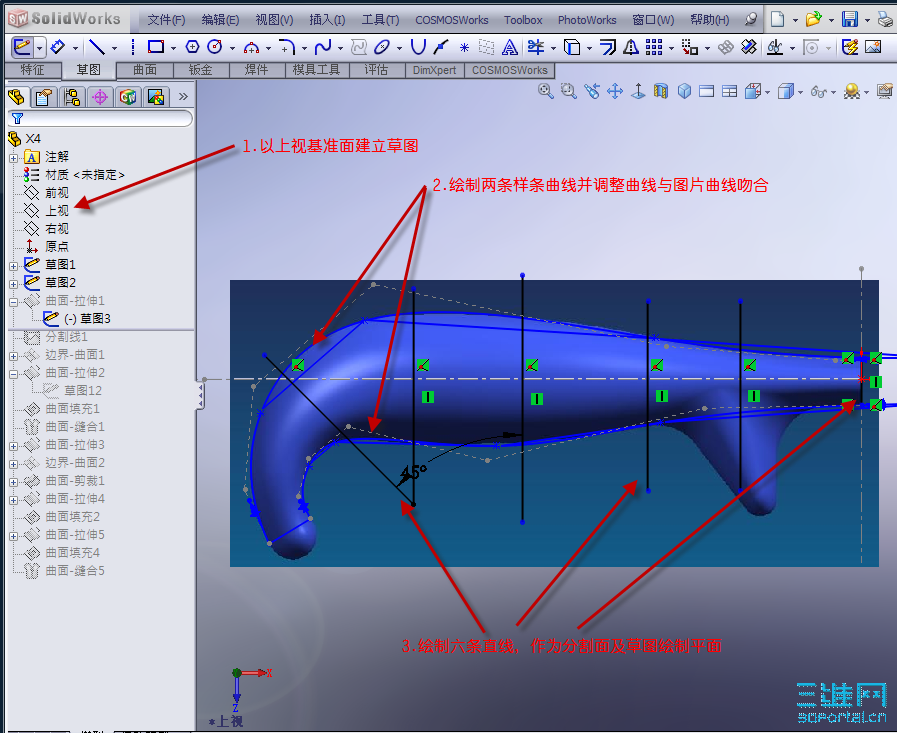Screen dimensions: 897x733
Task: Open the Spline tool dropdown arrow
Action: [340, 48]
